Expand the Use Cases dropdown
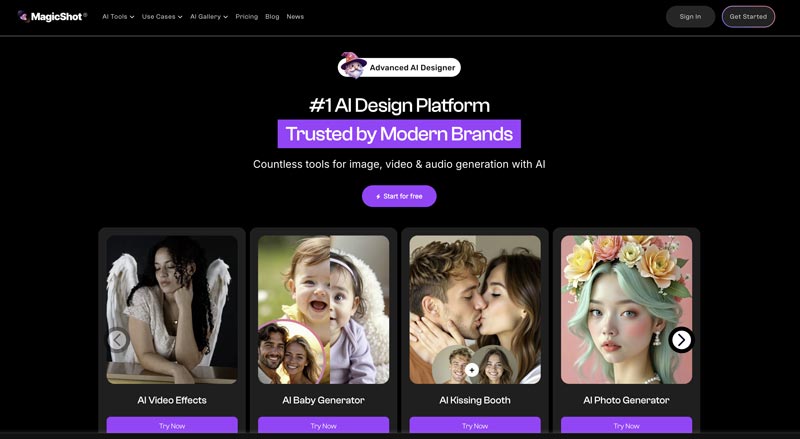The height and width of the screenshot is (439, 800). pos(162,16)
